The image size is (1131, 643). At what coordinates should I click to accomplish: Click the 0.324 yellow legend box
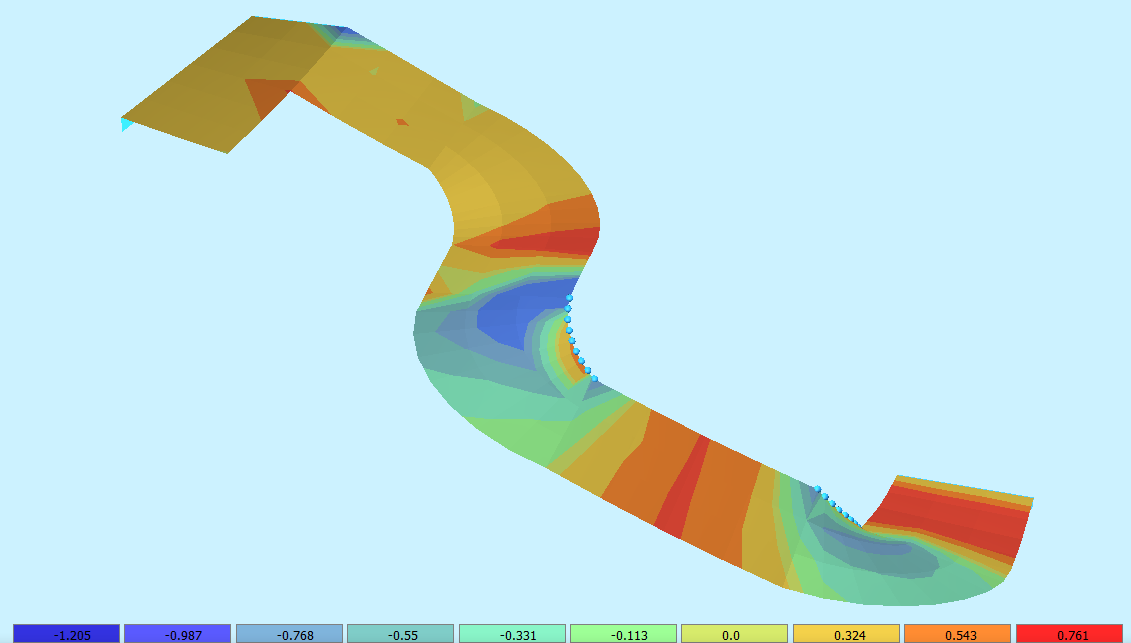click(846, 634)
